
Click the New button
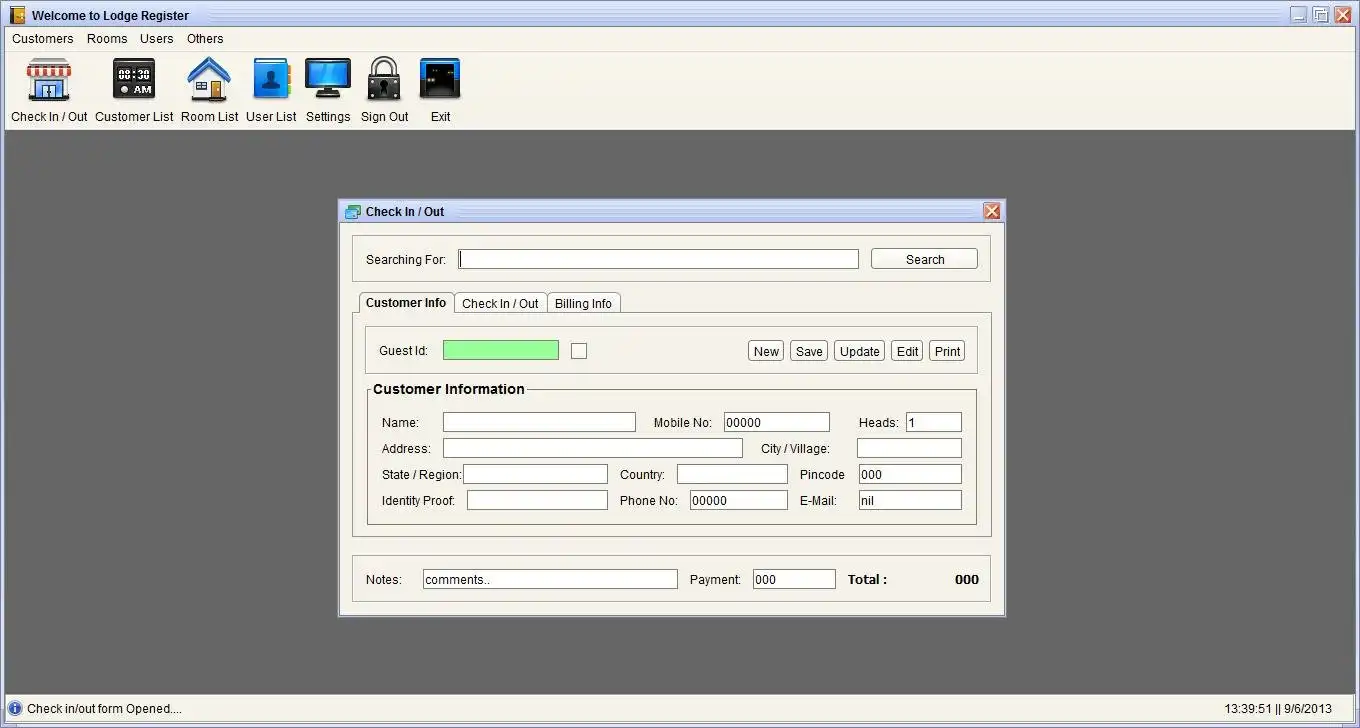point(766,351)
